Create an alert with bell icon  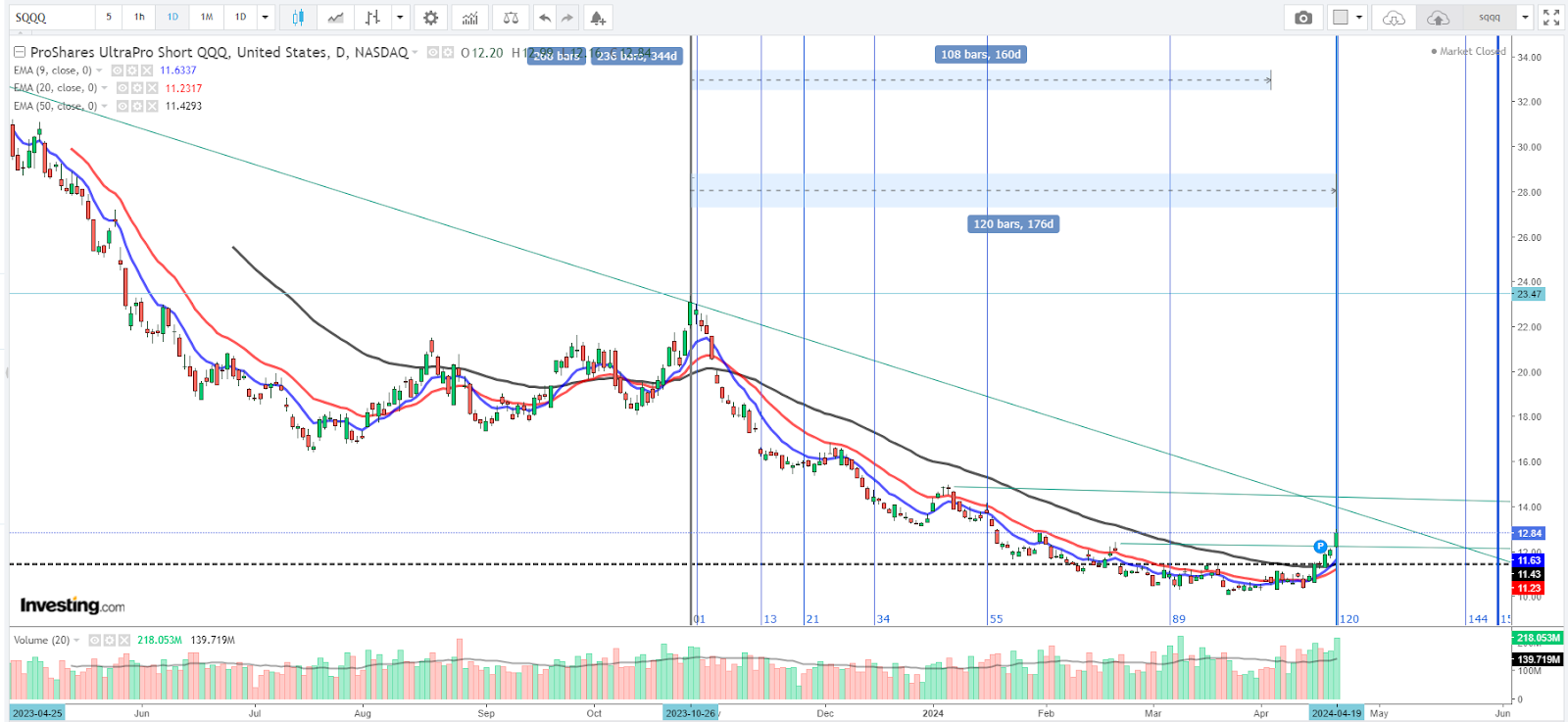click(x=598, y=18)
